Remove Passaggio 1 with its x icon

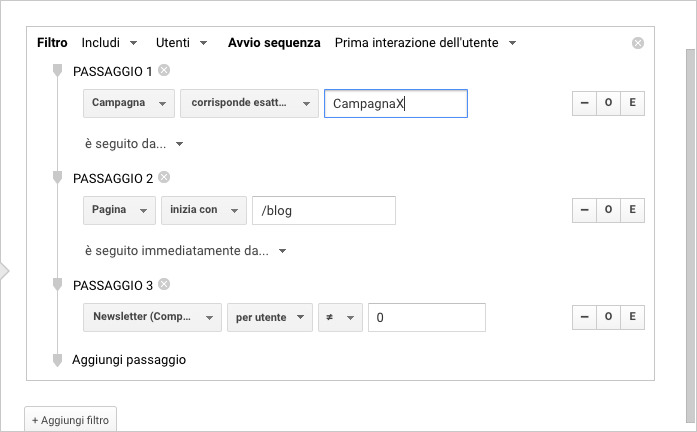(x=164, y=70)
